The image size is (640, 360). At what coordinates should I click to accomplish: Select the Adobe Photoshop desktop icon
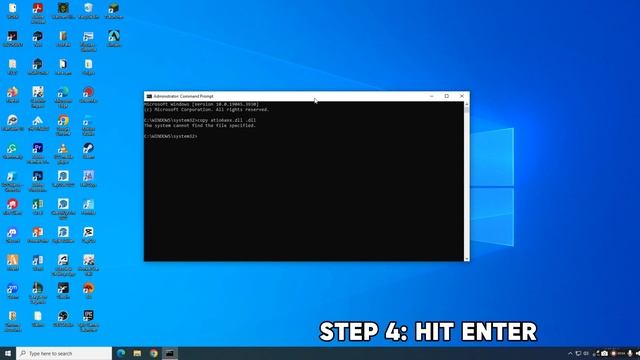point(38,181)
